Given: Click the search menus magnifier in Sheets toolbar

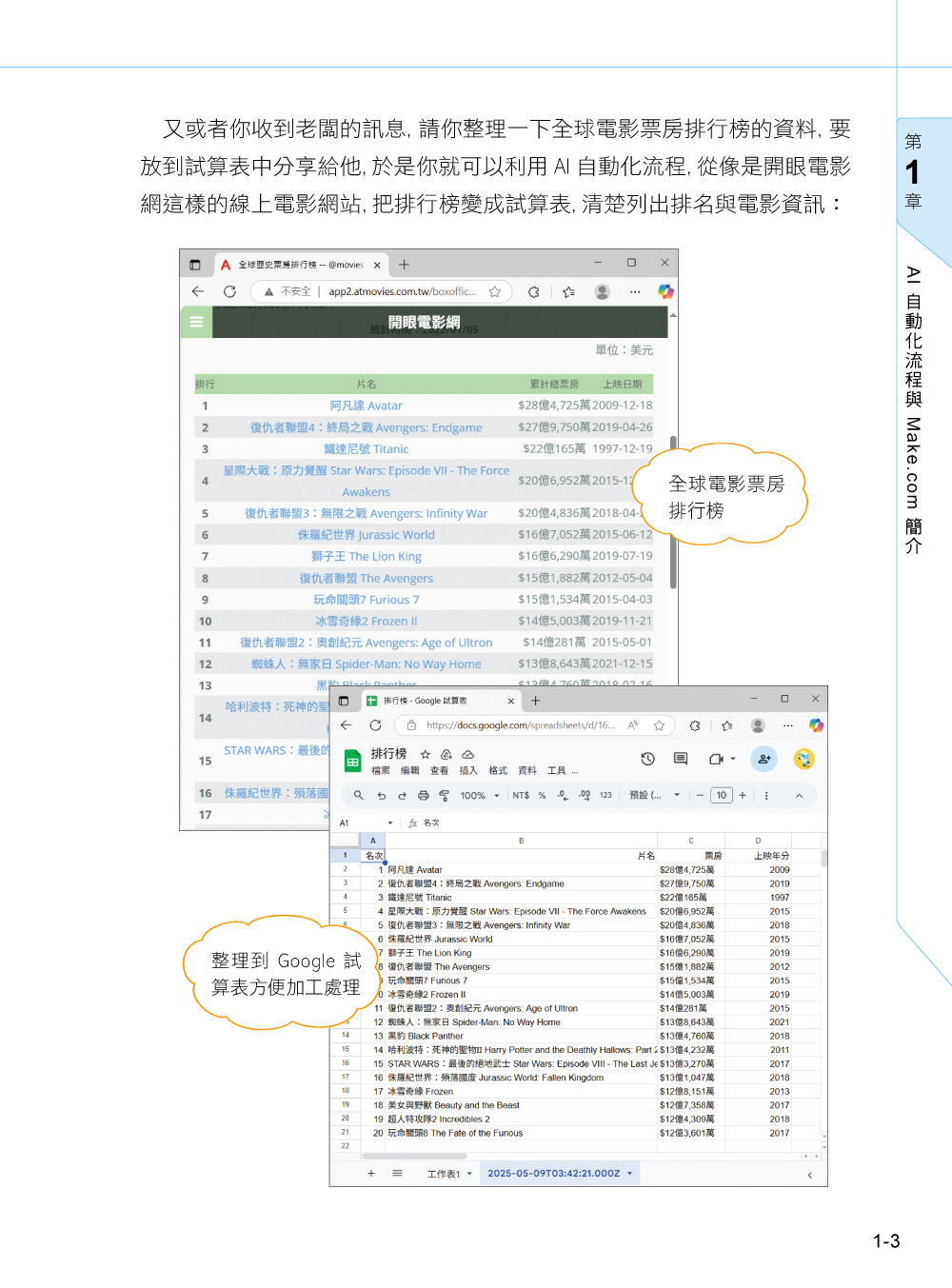Looking at the screenshot, I should tap(359, 795).
